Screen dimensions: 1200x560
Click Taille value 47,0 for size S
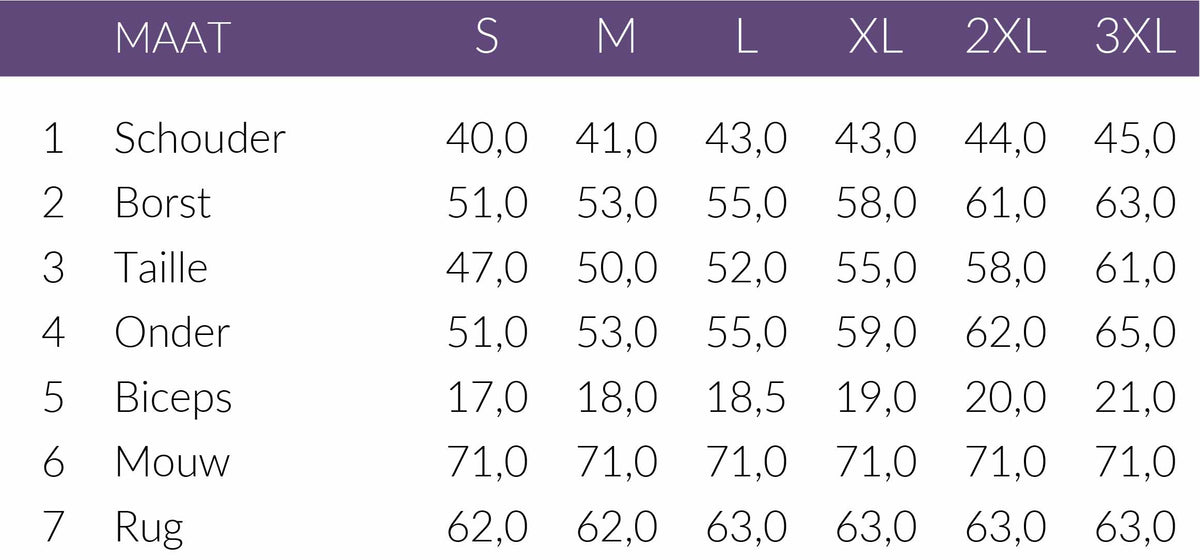point(487,268)
